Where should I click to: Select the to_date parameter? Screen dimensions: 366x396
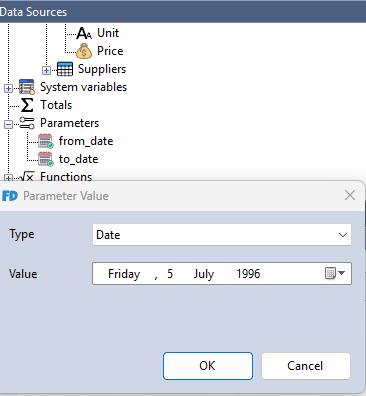point(78,159)
